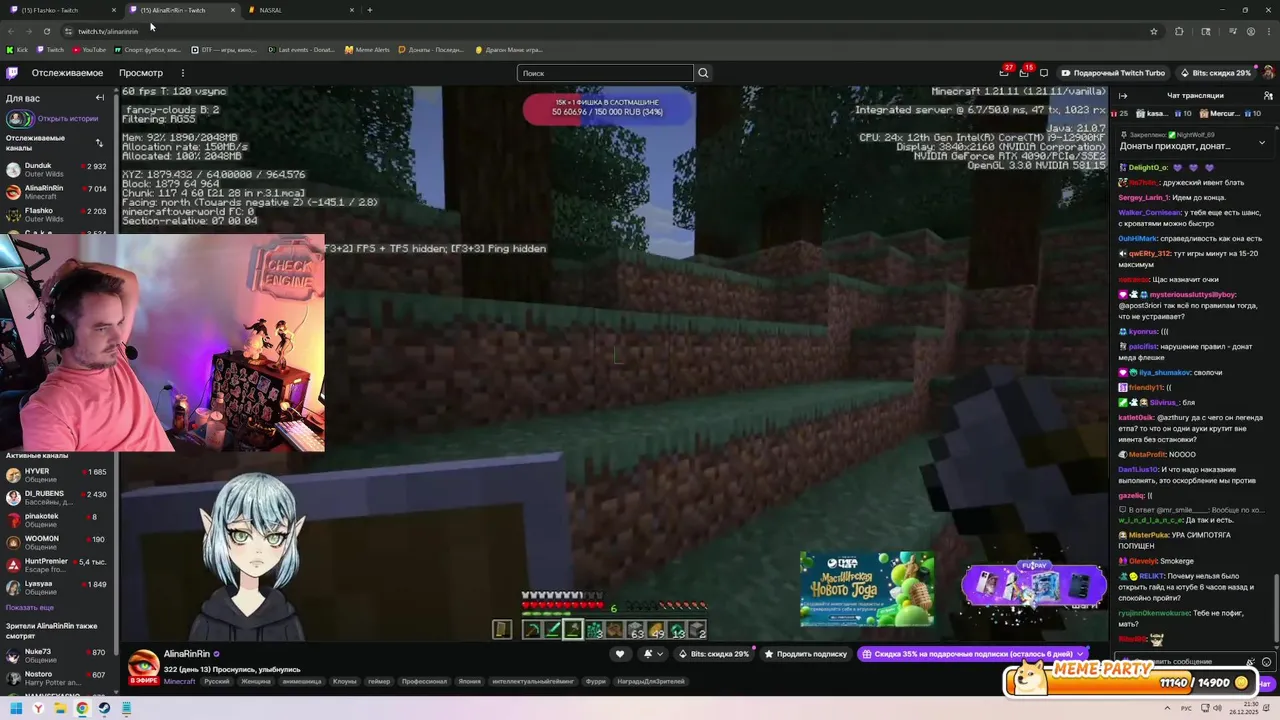
Task: Reload the page in the browser
Action: pyautogui.click(x=46, y=31)
